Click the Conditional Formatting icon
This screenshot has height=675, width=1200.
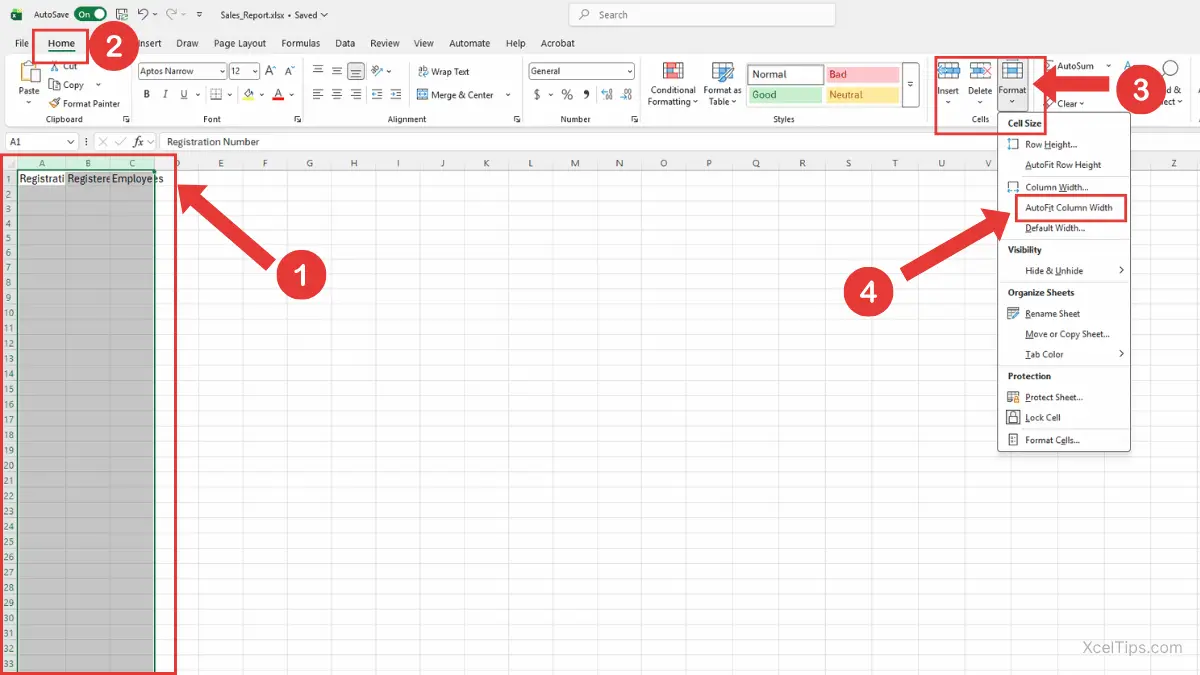[673, 73]
